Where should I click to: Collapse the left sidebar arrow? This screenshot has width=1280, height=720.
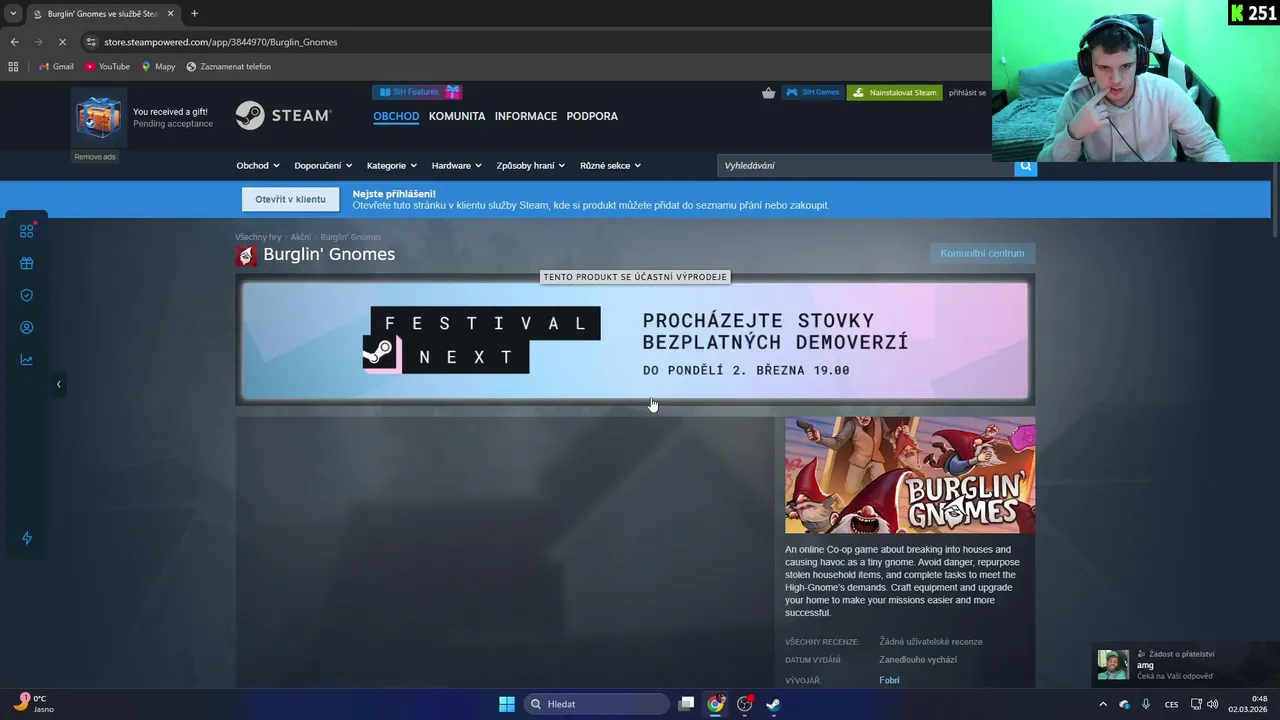point(58,384)
